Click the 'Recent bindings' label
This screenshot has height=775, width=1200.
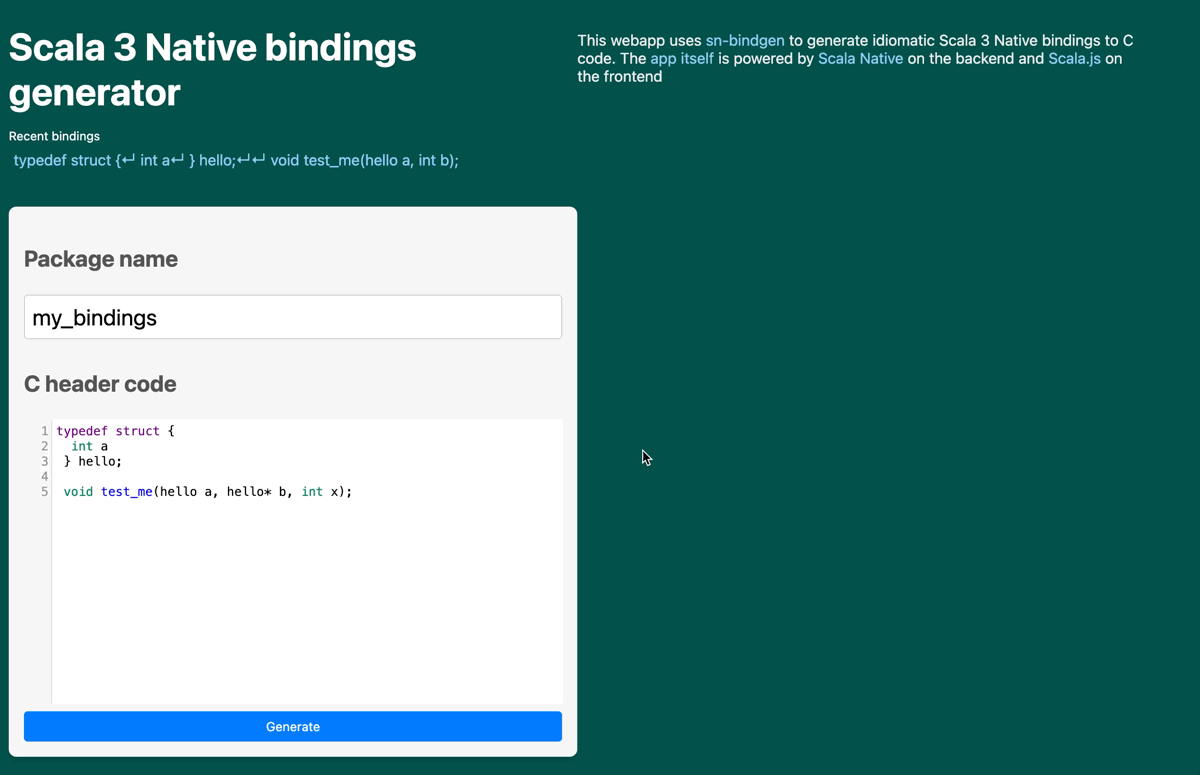(x=54, y=136)
